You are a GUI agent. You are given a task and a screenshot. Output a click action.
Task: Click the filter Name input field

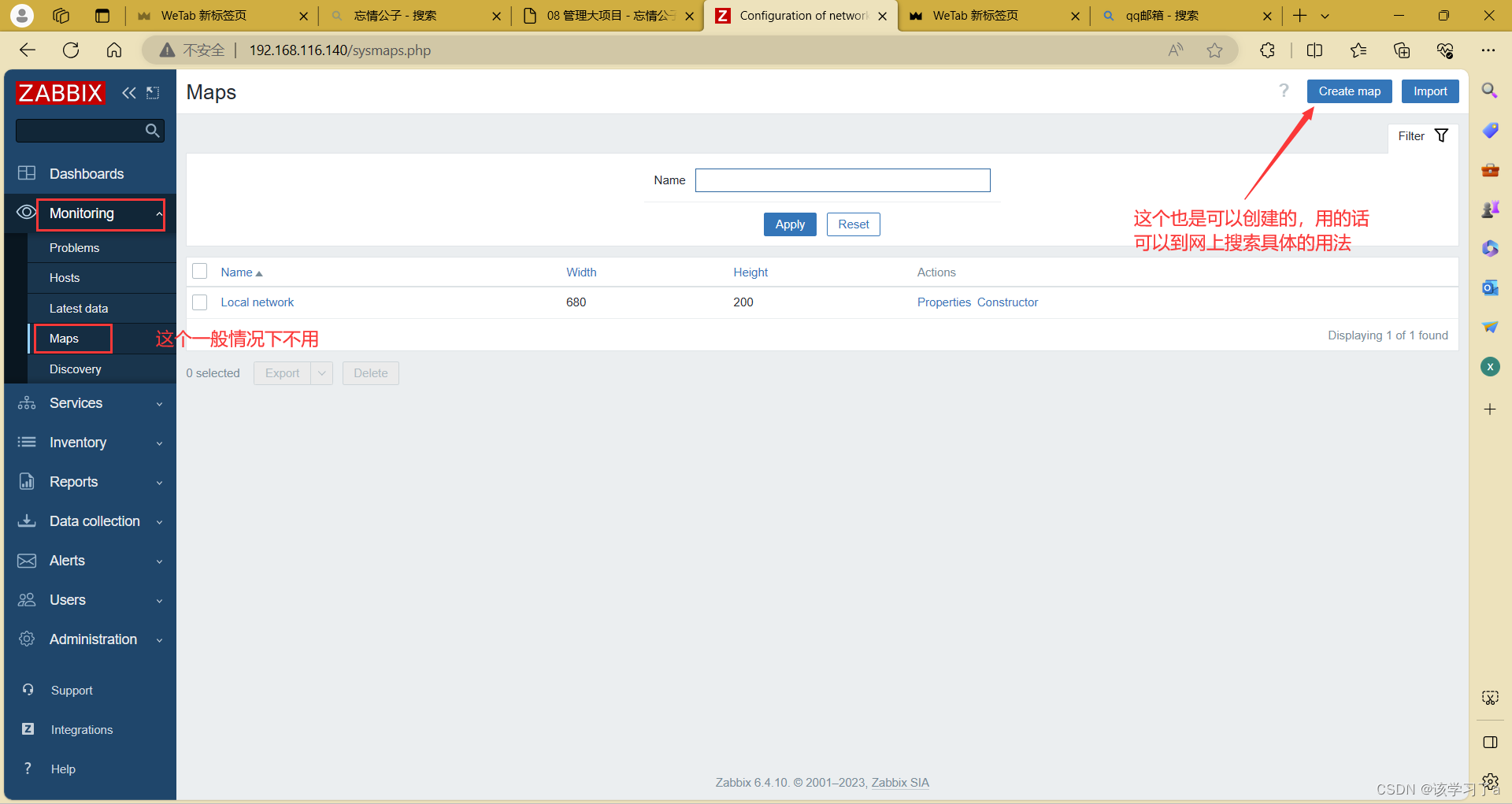point(843,180)
